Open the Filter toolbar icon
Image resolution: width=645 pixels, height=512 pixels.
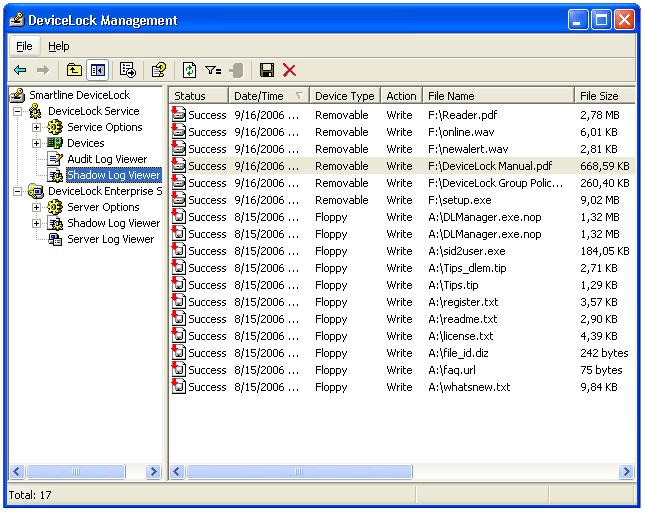click(213, 70)
